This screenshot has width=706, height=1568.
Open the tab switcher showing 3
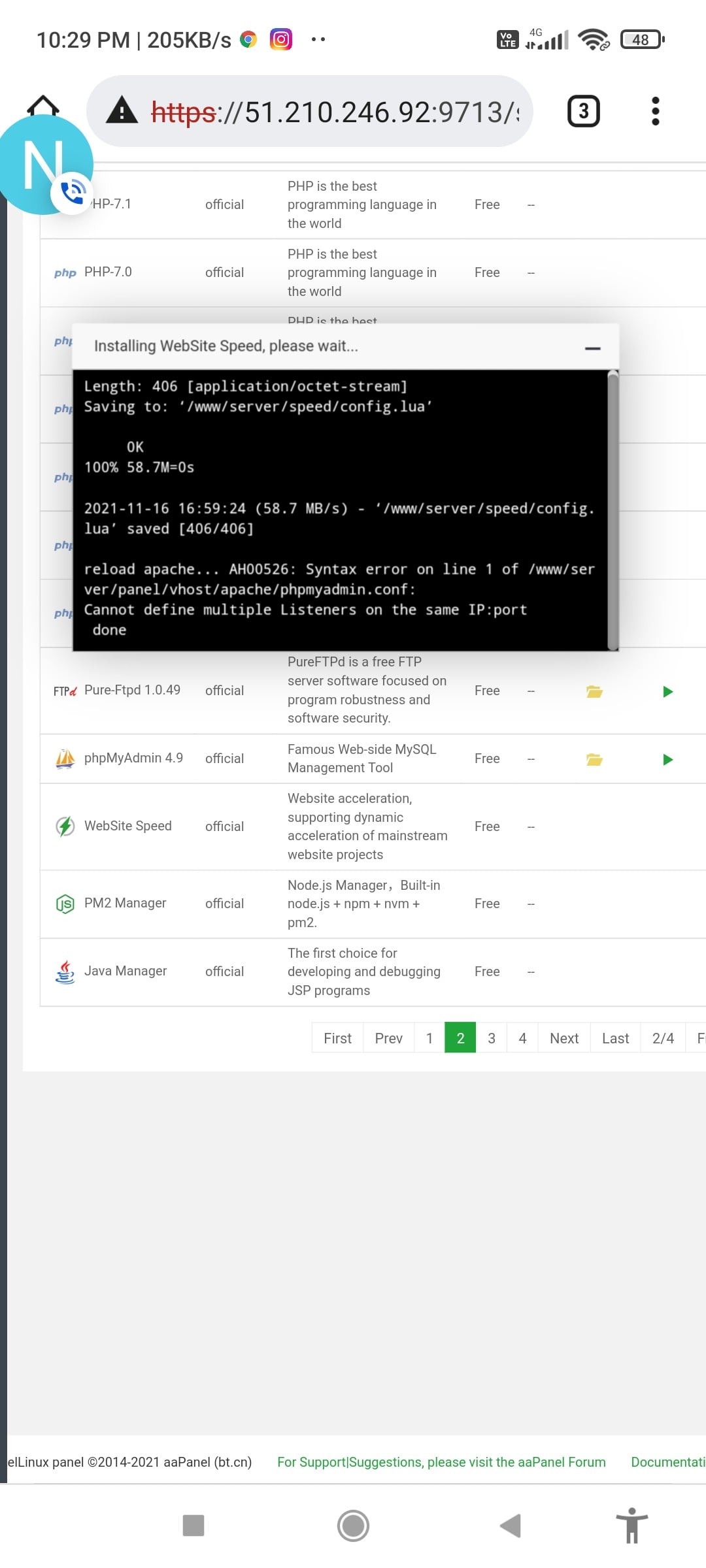click(583, 111)
